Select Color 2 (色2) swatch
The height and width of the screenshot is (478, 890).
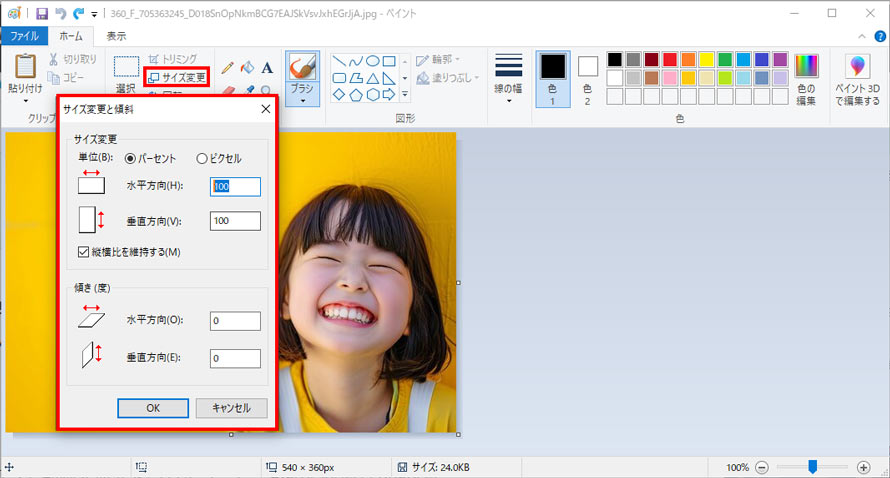(587, 79)
